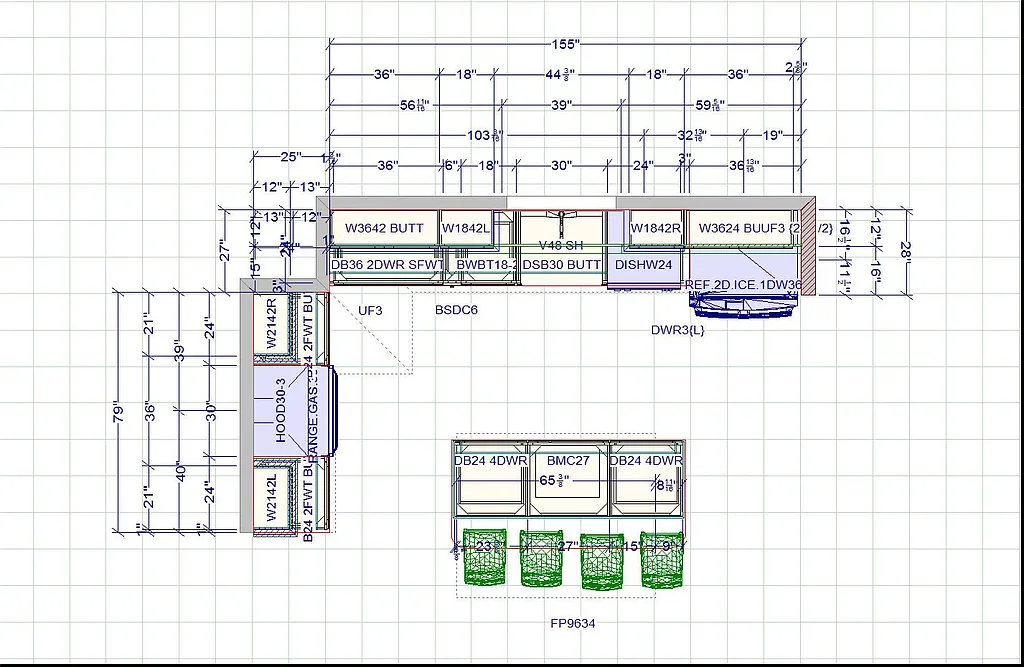Select the sink faucet symbol

[x=561, y=223]
